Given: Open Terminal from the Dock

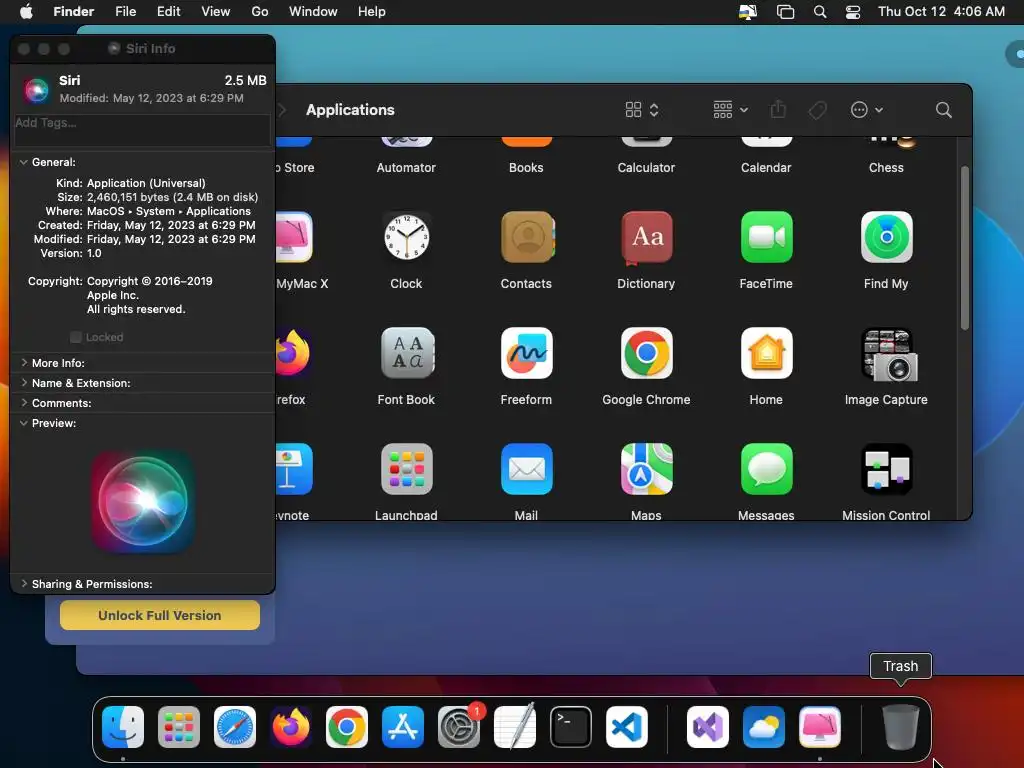Looking at the screenshot, I should pos(571,727).
